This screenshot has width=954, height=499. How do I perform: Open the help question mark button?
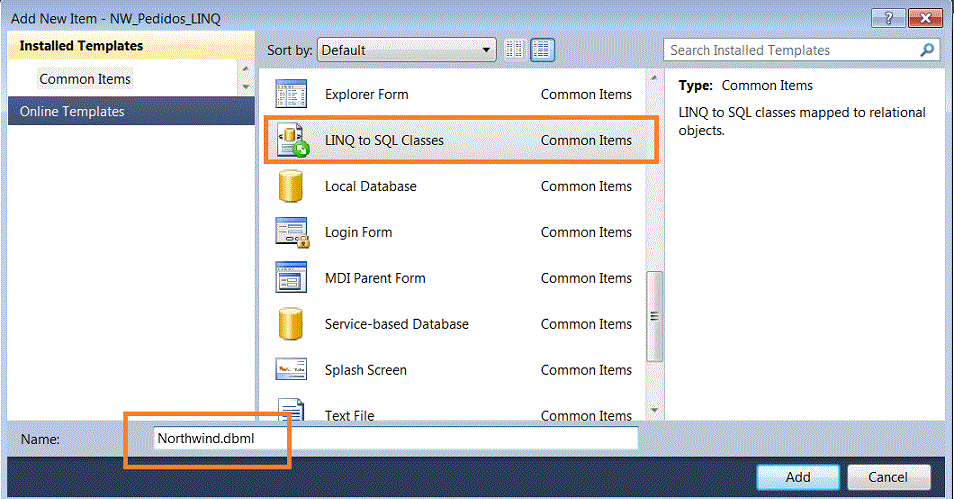tap(888, 18)
